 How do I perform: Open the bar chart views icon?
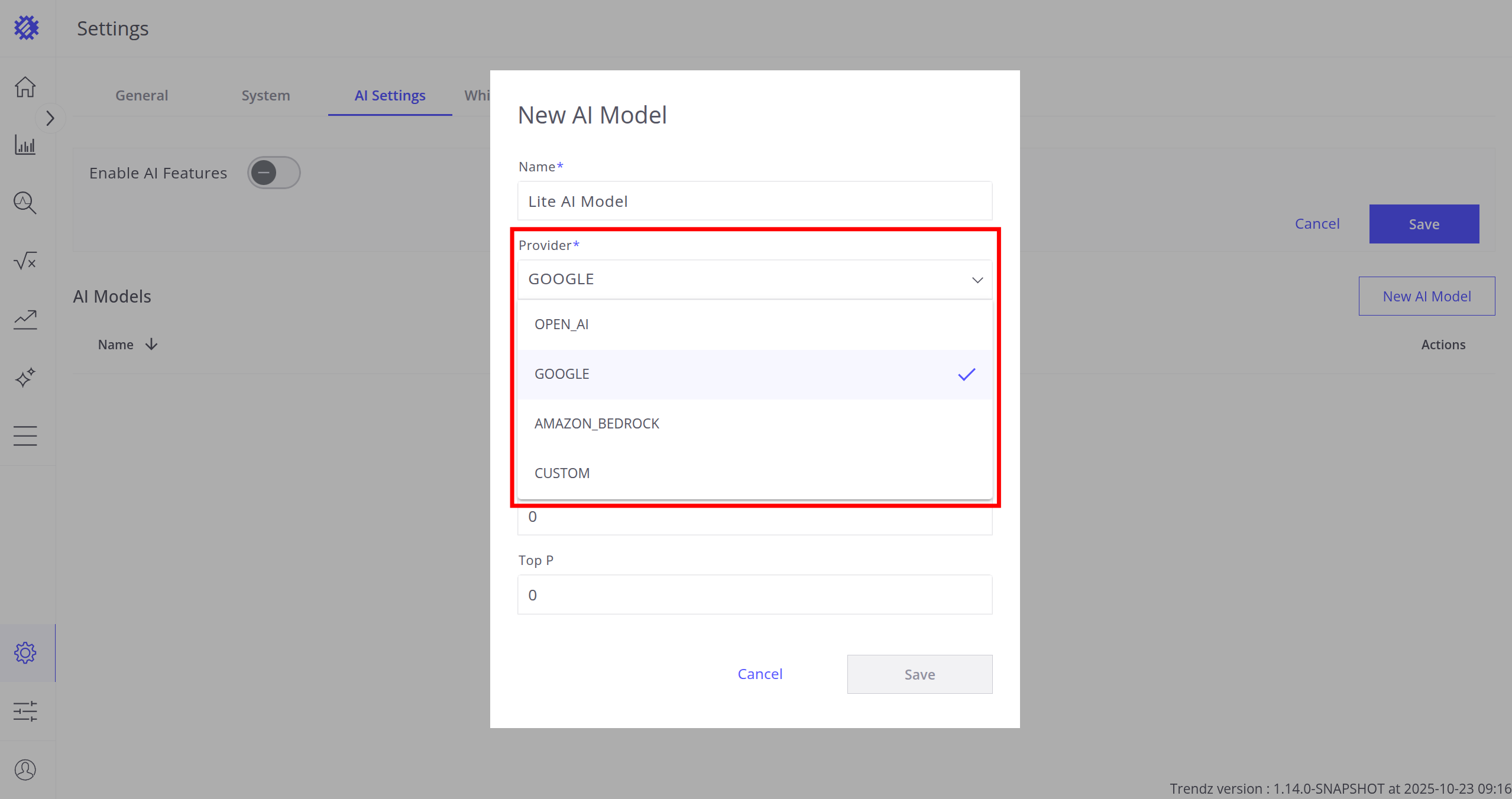click(x=25, y=145)
